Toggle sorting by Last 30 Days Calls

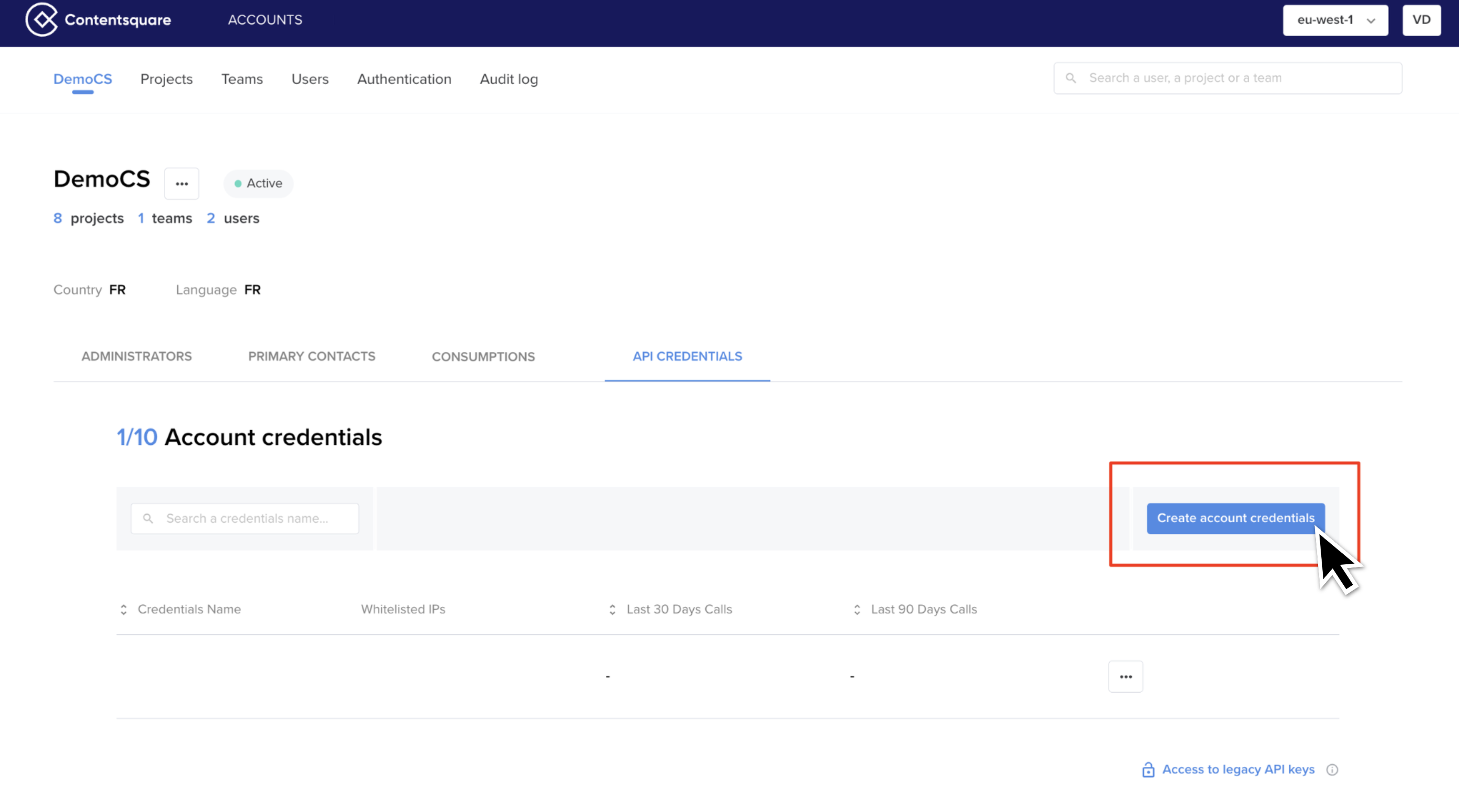click(612, 610)
